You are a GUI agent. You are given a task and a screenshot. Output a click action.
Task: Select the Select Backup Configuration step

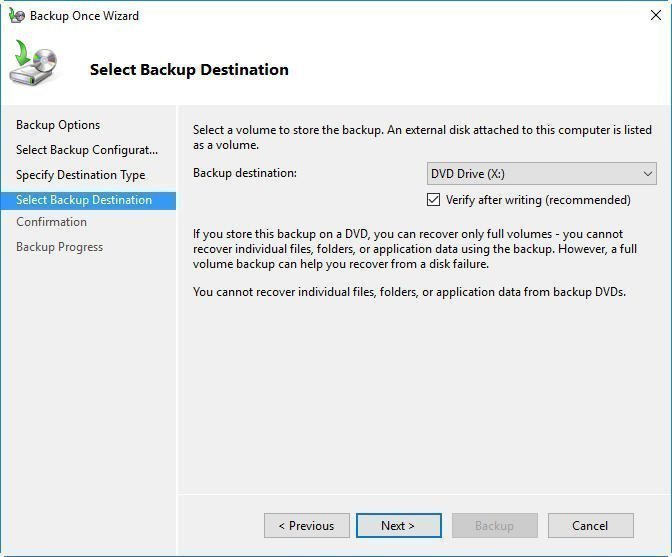point(87,150)
